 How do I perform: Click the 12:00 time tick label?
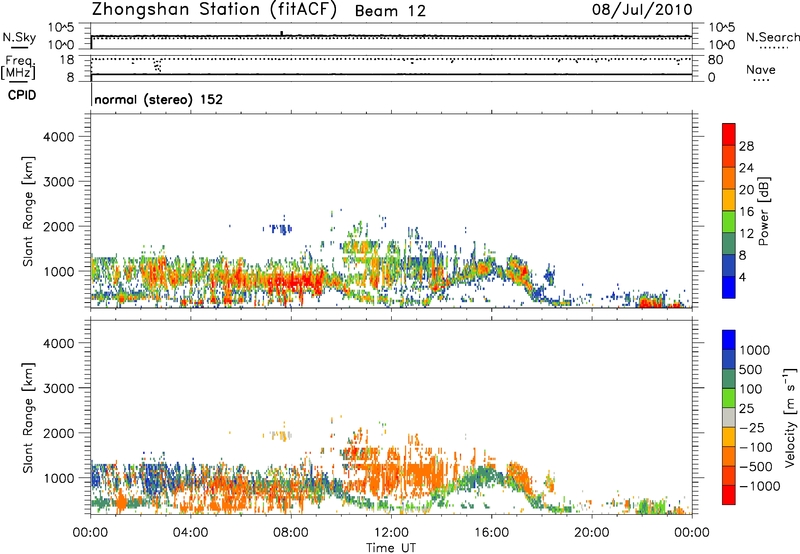pyautogui.click(x=391, y=533)
